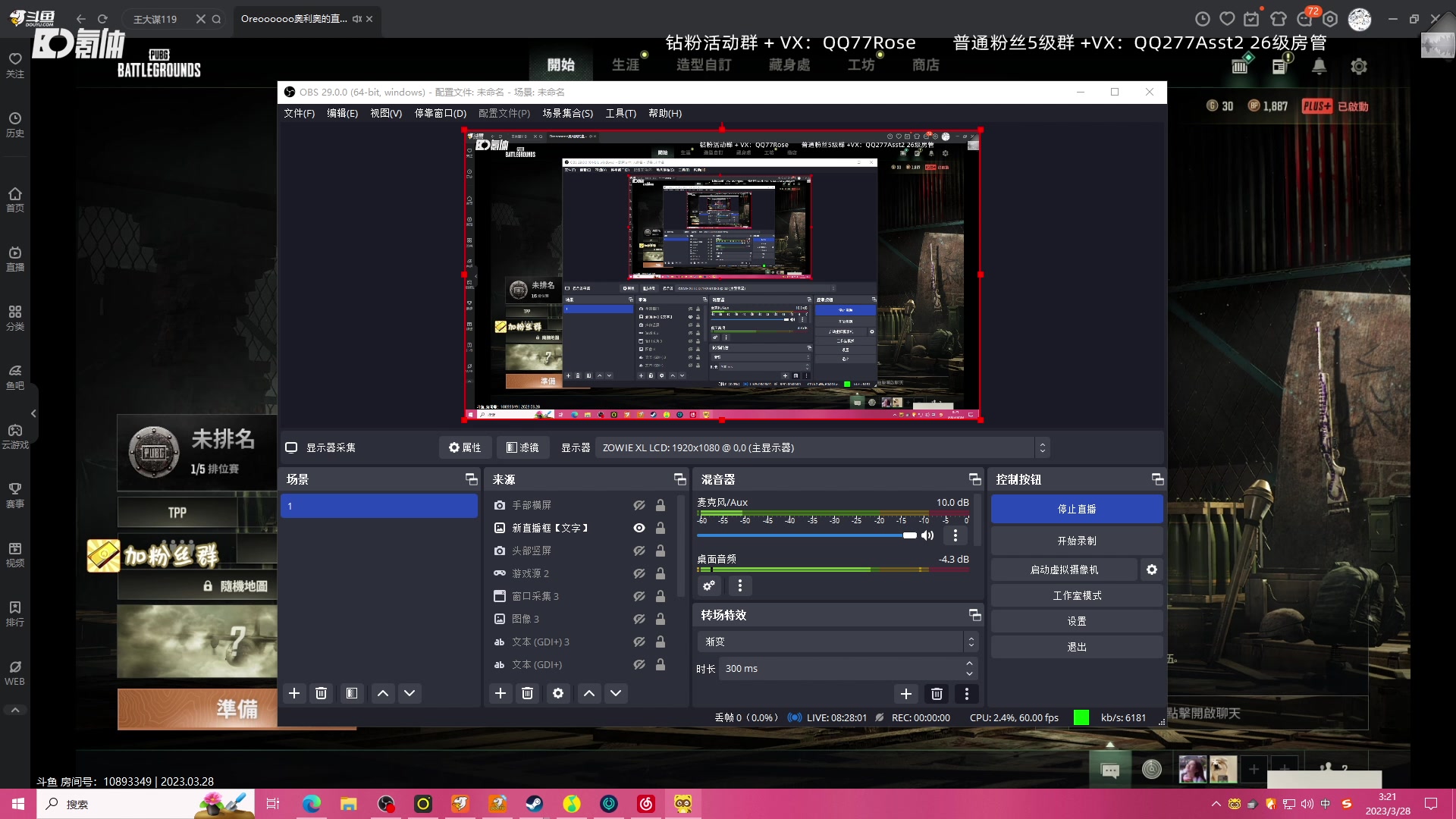Collapse the Douyu left sidebar arrow
The height and width of the screenshot is (819, 1456).
point(33,414)
